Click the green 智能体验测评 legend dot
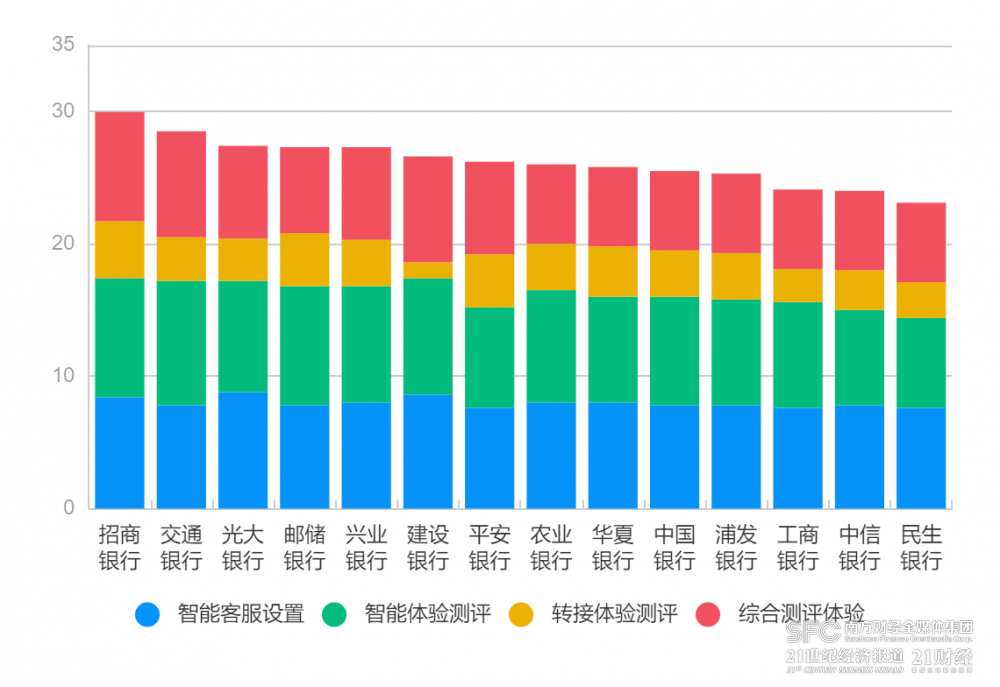The height and width of the screenshot is (687, 1000). click(x=334, y=614)
